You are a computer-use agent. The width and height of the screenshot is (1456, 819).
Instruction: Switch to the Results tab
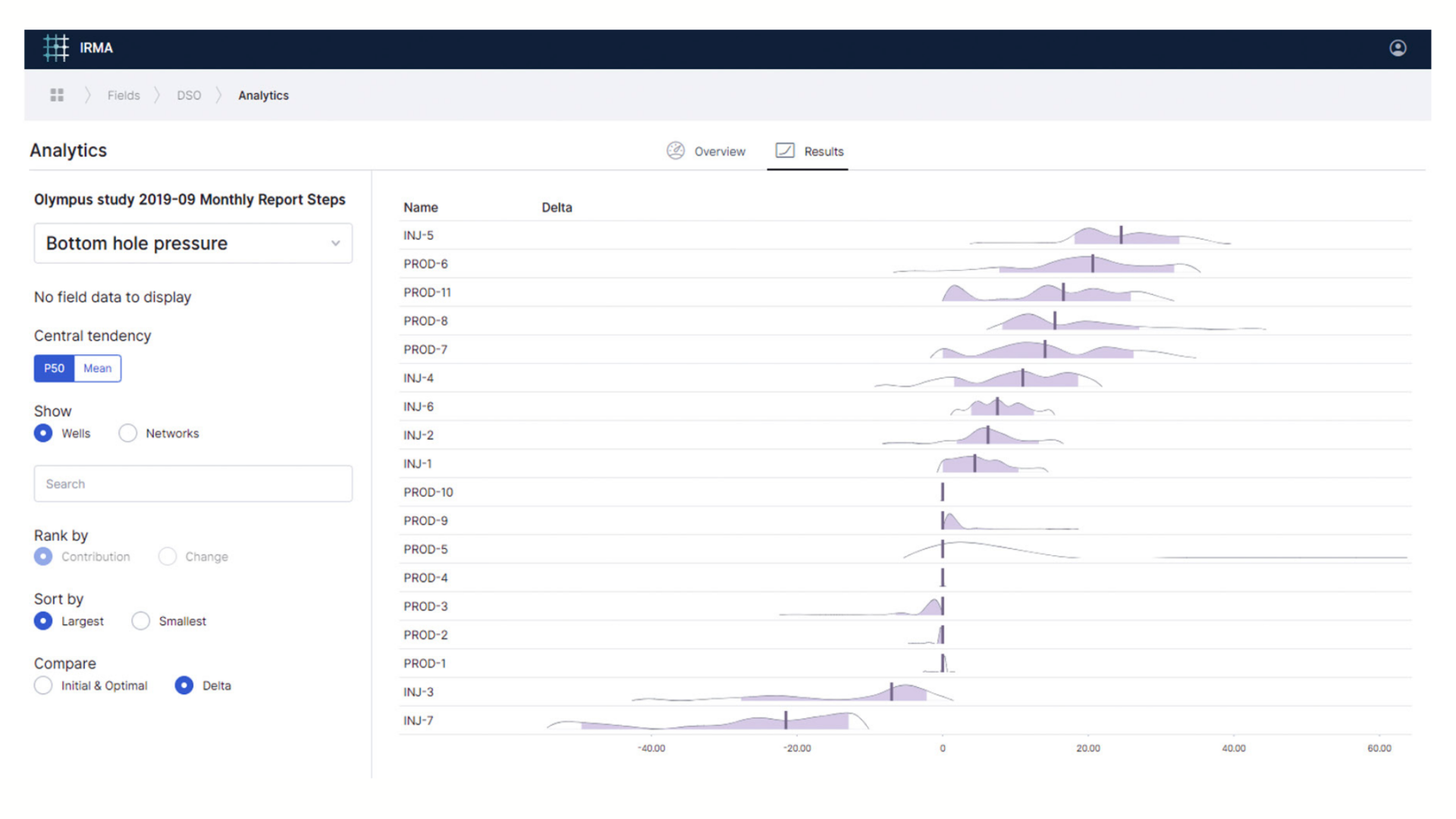coord(823,152)
